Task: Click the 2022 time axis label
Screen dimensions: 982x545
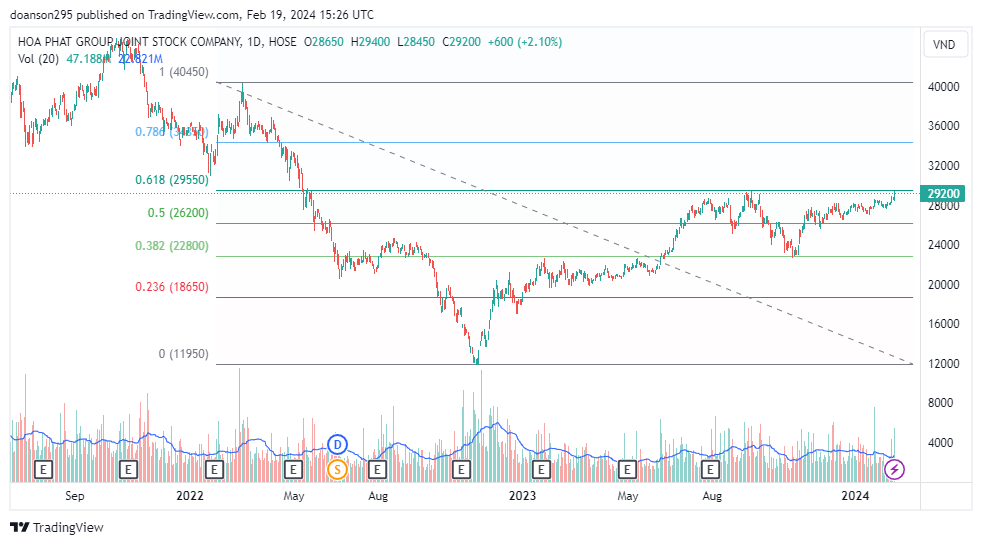Action: click(x=190, y=496)
